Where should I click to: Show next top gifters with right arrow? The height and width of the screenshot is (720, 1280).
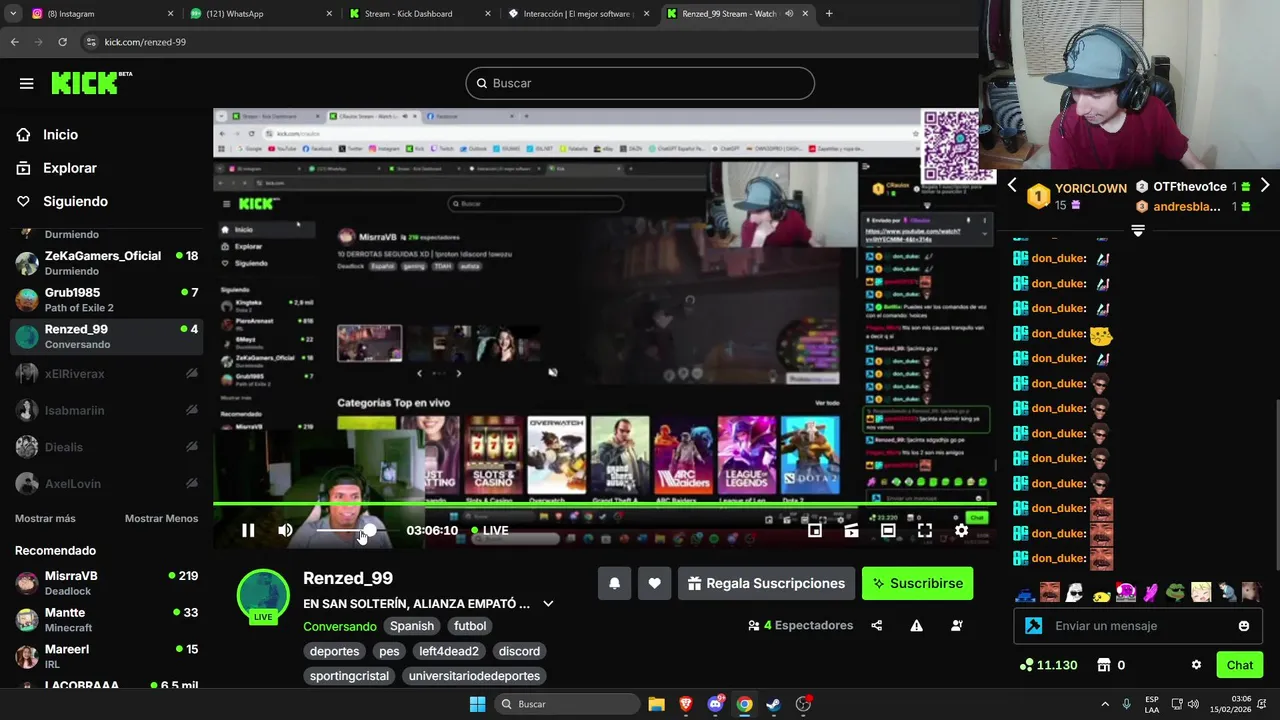pos(1265,185)
